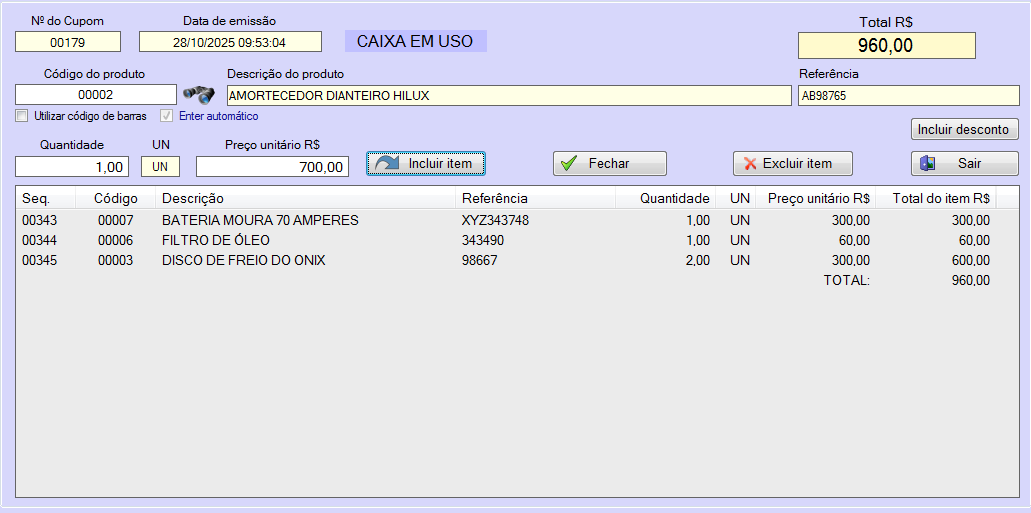Enable the Utilizar código de barras checkbox
This screenshot has width=1031, height=513.
22,116
